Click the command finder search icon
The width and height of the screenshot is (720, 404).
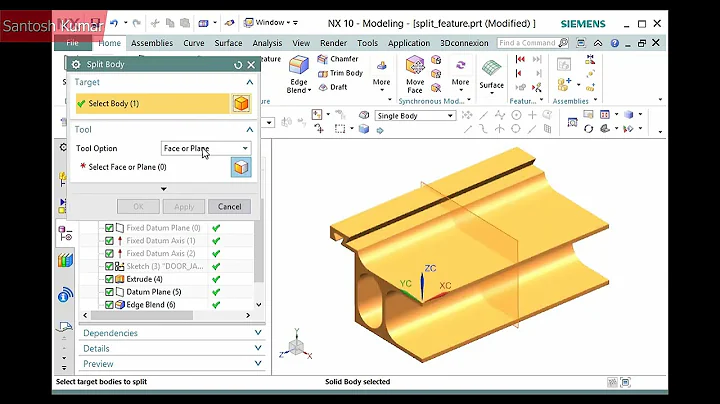pyautogui.click(x=563, y=43)
